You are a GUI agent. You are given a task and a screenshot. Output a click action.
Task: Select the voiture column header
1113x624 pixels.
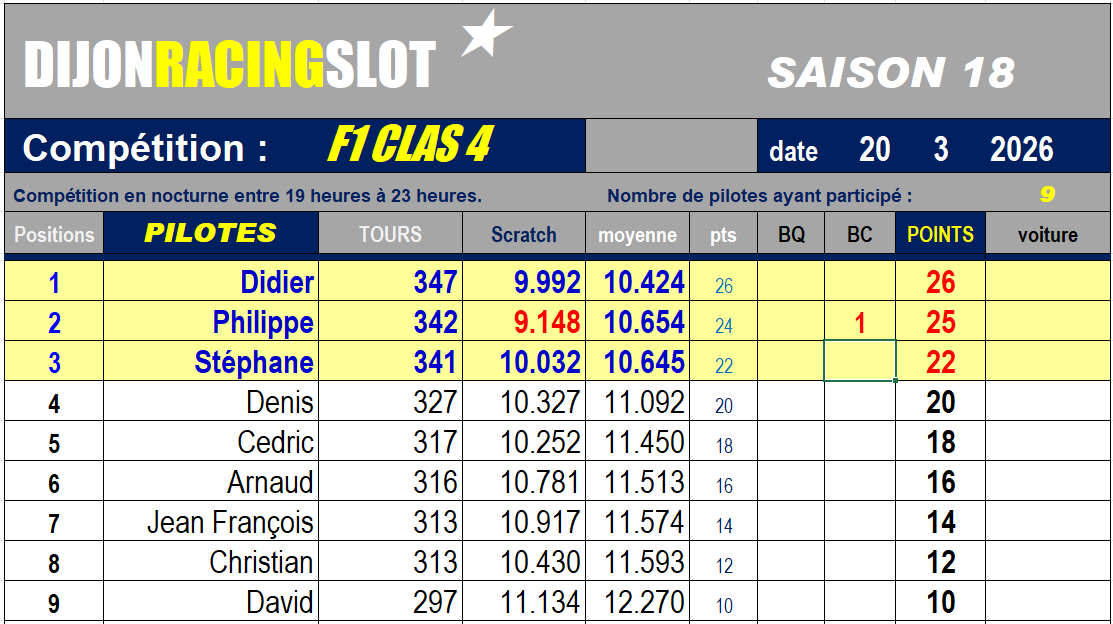coord(1047,235)
